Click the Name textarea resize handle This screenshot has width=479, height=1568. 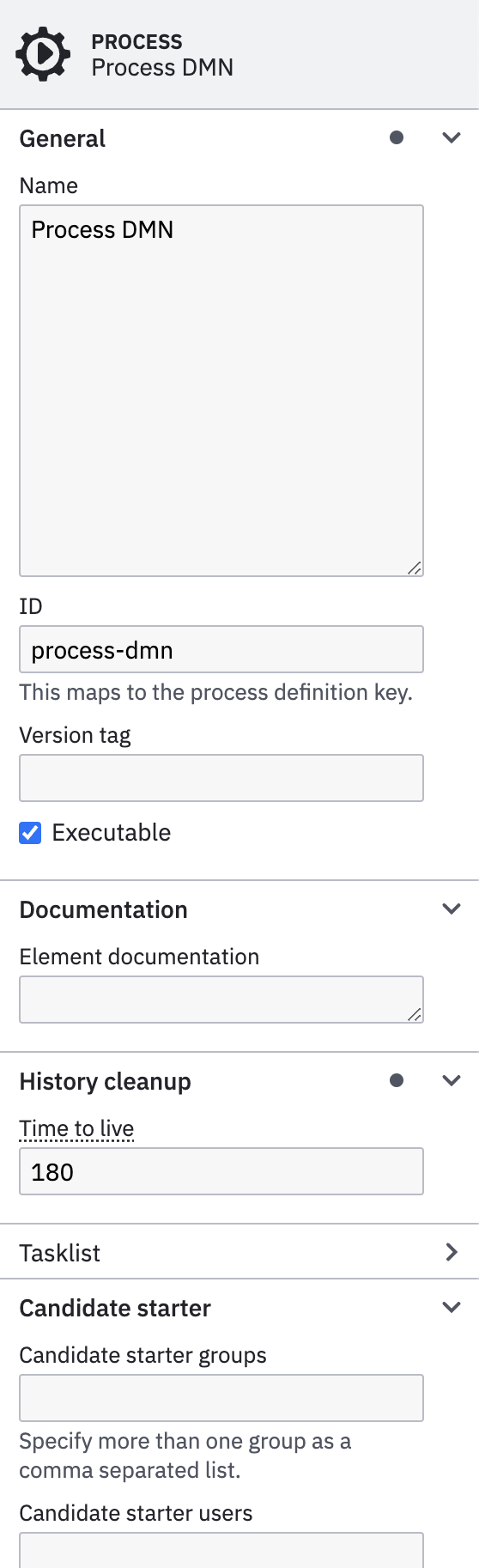point(414,567)
